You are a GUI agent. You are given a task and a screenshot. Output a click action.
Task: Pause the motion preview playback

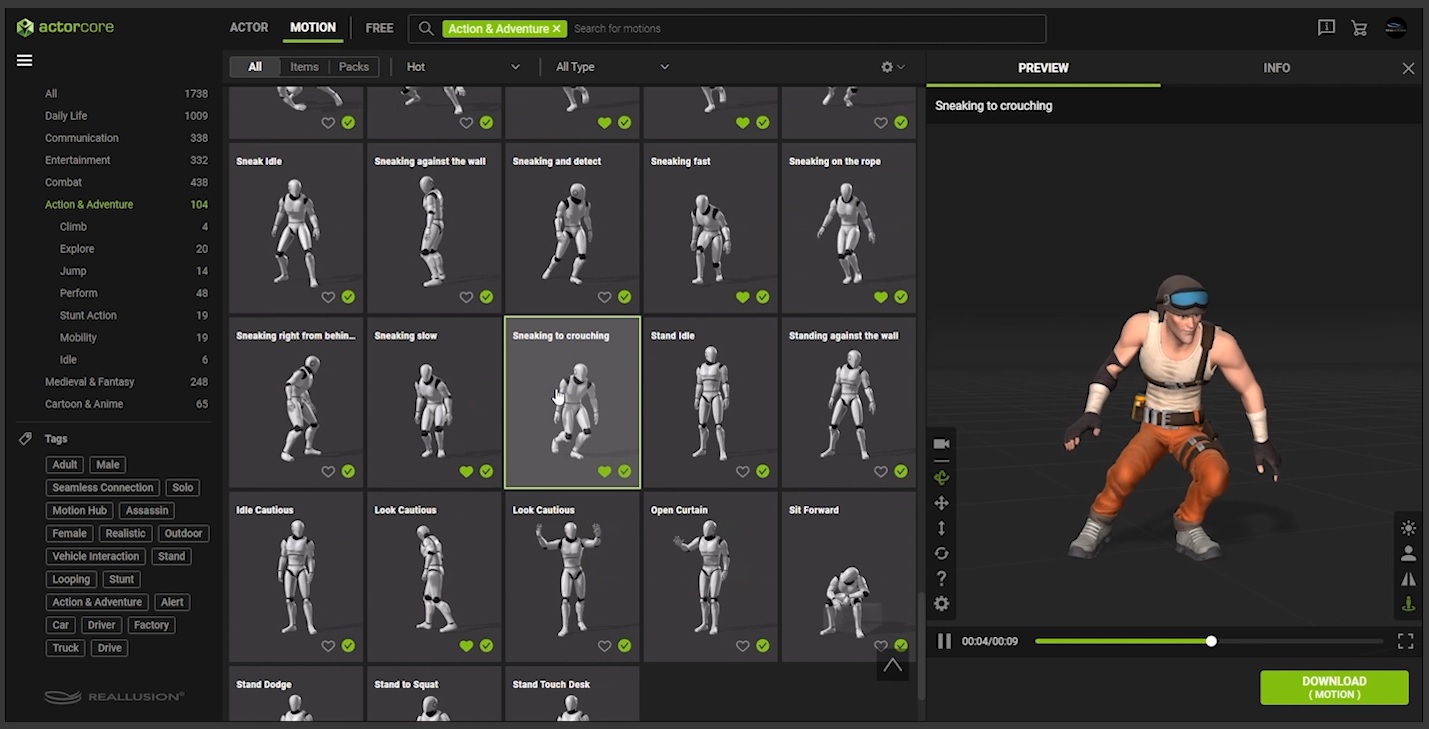click(944, 641)
